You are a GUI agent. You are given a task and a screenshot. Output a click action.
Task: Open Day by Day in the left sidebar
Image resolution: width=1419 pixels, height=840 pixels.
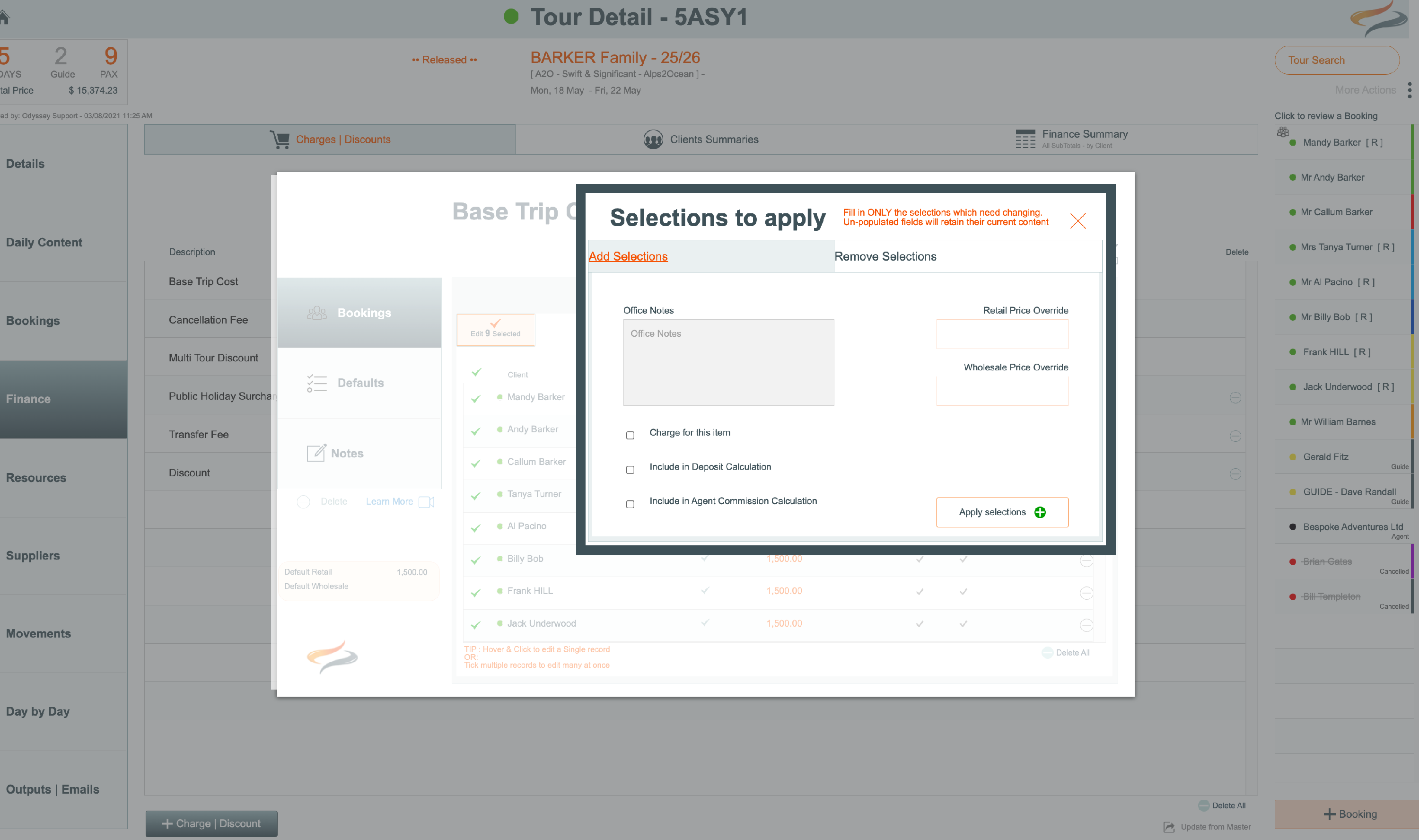pos(63,711)
